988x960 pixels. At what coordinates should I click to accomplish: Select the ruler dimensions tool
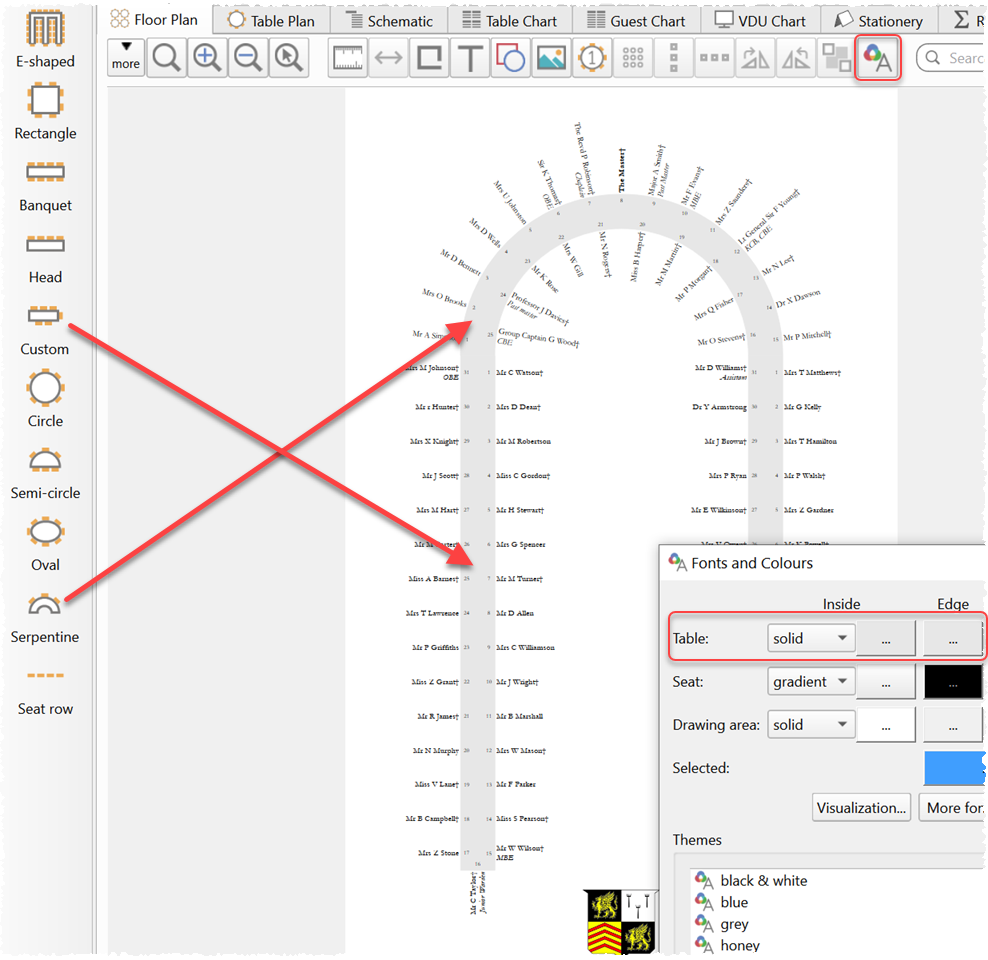click(x=347, y=59)
